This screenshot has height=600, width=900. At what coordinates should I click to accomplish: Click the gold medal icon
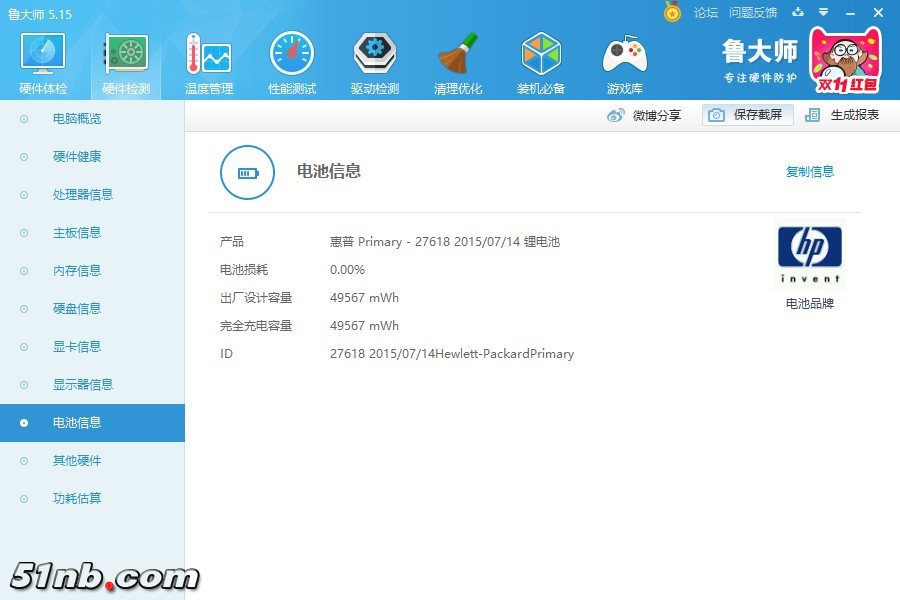672,12
